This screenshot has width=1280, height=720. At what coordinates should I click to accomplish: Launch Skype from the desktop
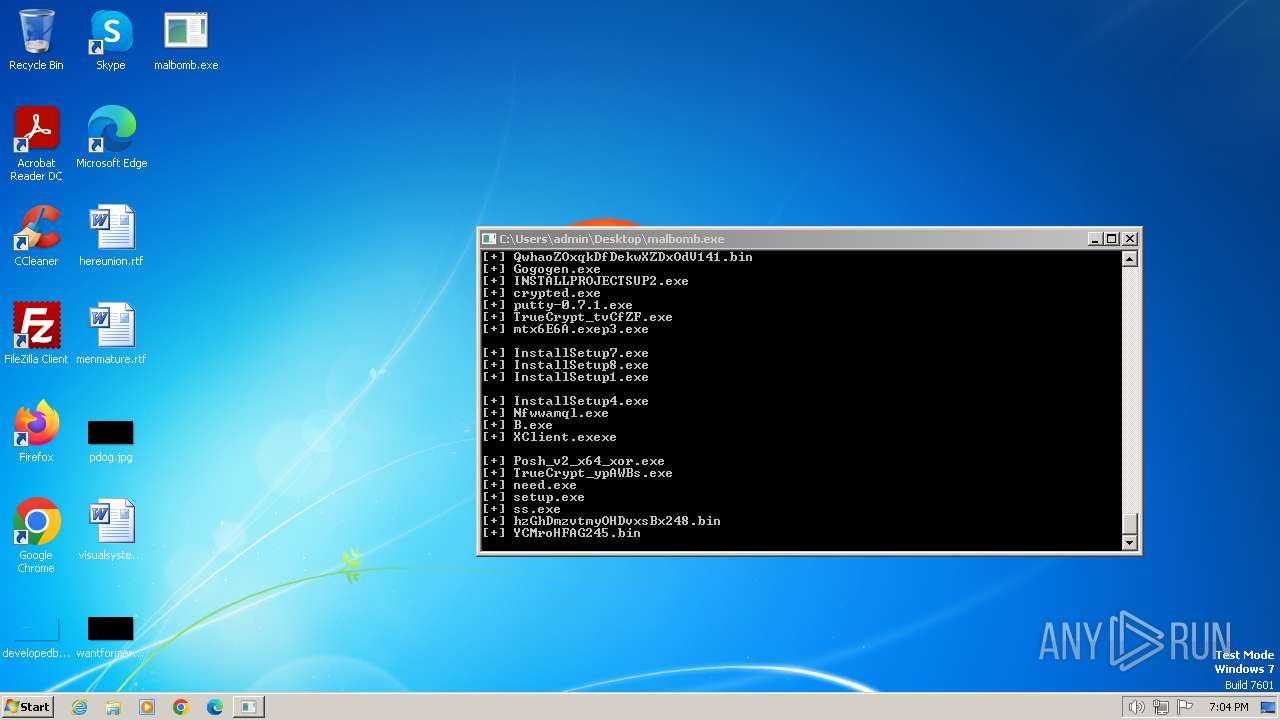(x=110, y=40)
